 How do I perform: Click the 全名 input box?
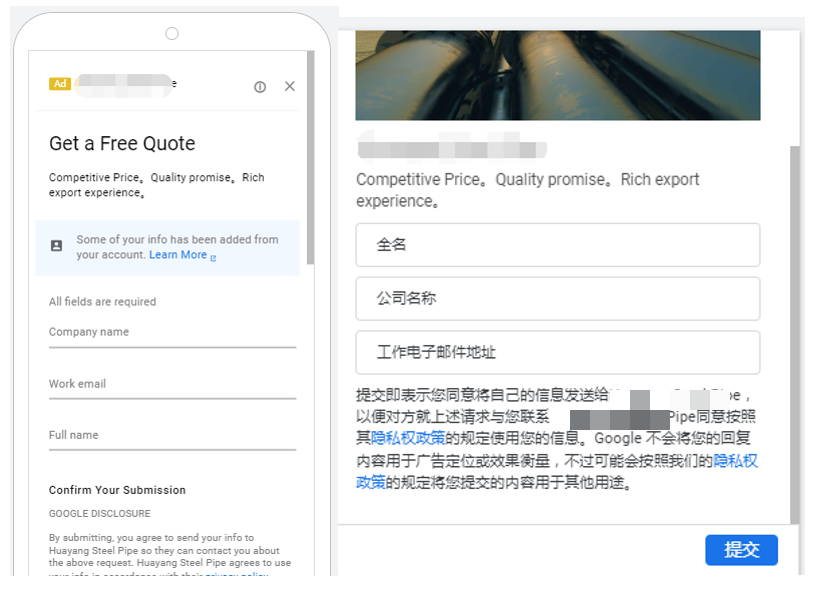[x=557, y=245]
